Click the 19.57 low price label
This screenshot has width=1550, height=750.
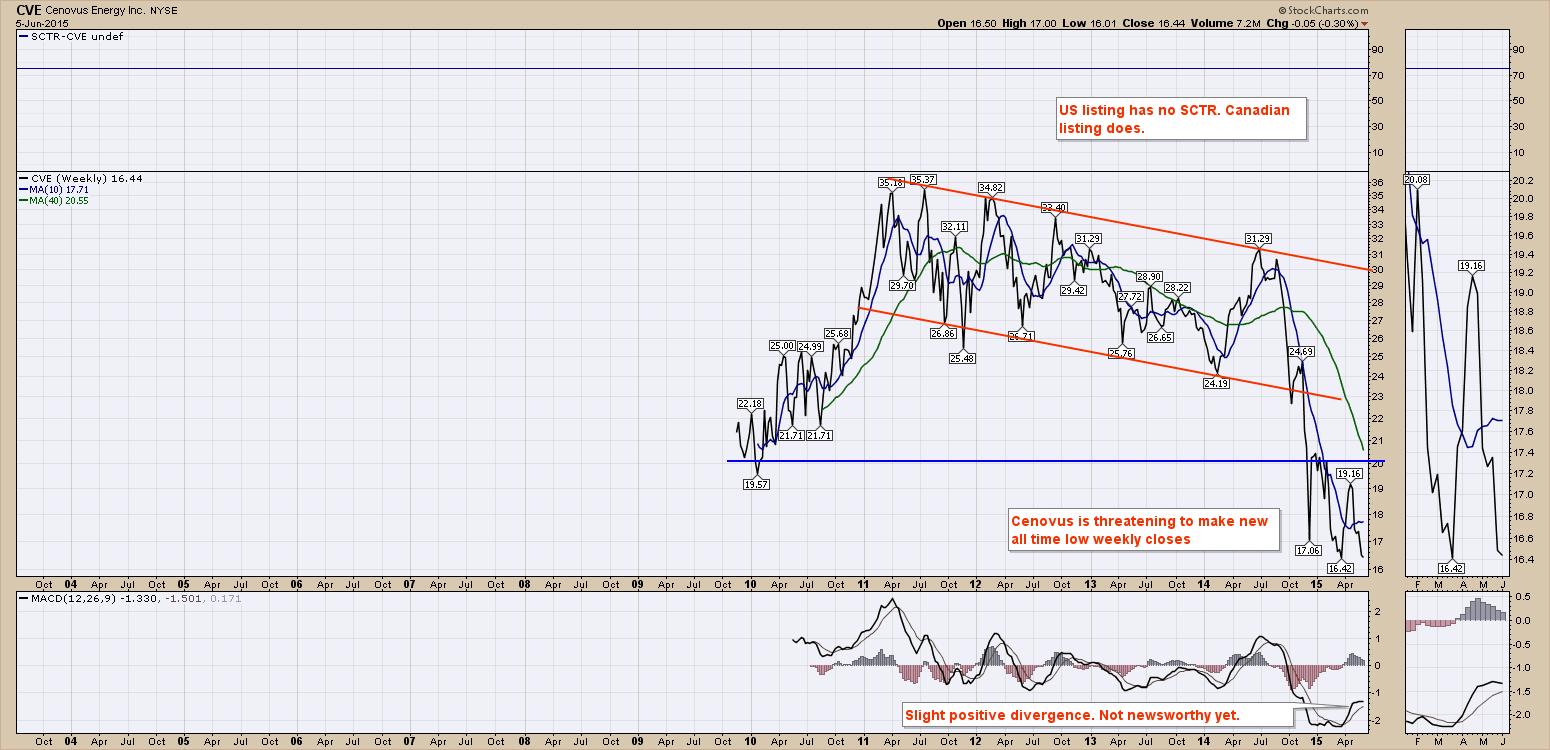[x=757, y=484]
